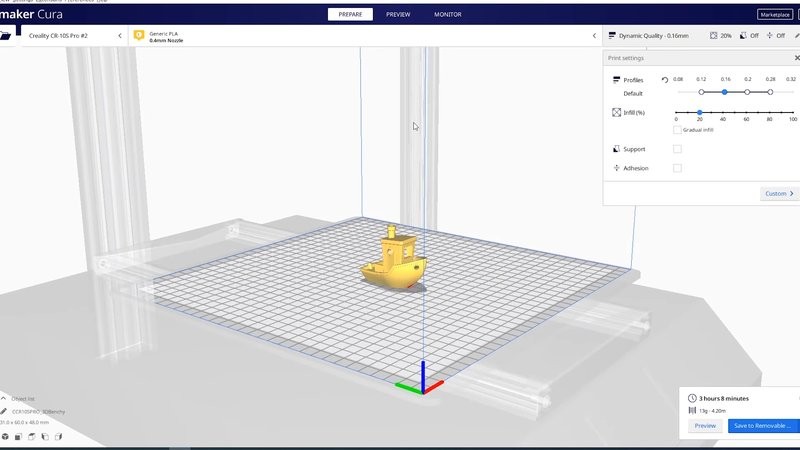
Task: Select the 3D perspective view cube icon
Action: pyautogui.click(x=5, y=436)
